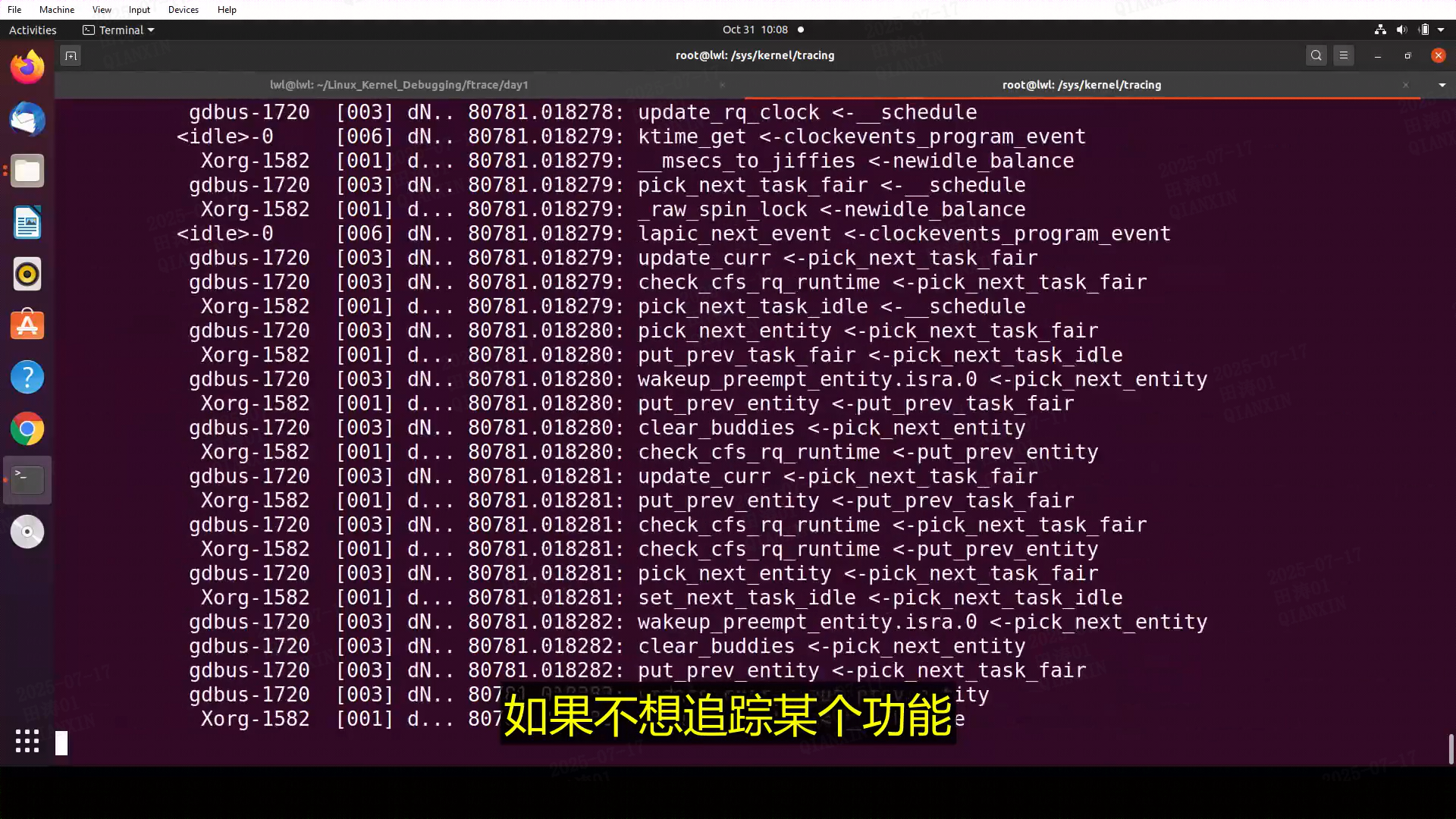Switch to ftrace/day1 terminal tab

[399, 85]
